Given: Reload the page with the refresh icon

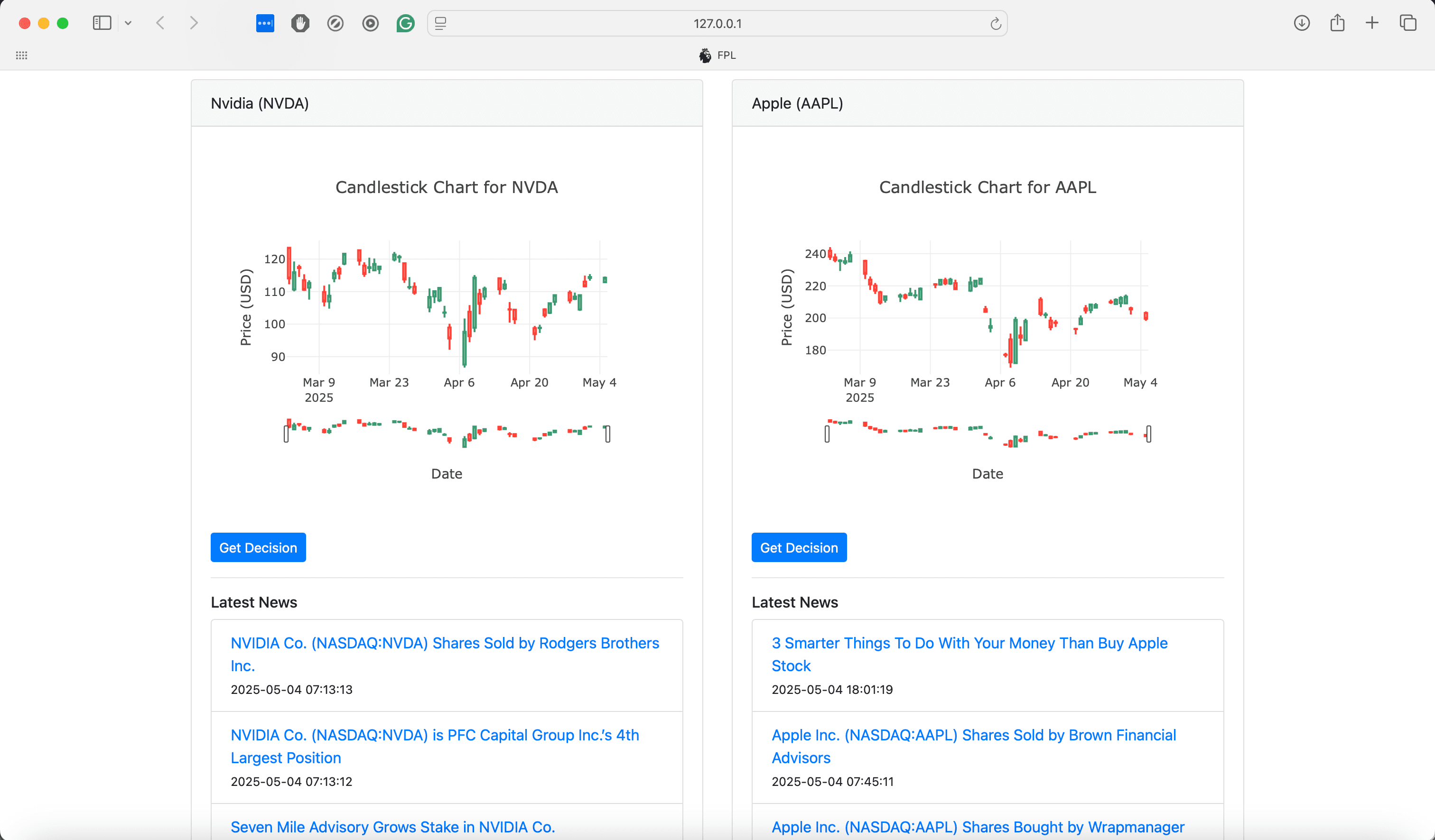Looking at the screenshot, I should (x=996, y=23).
